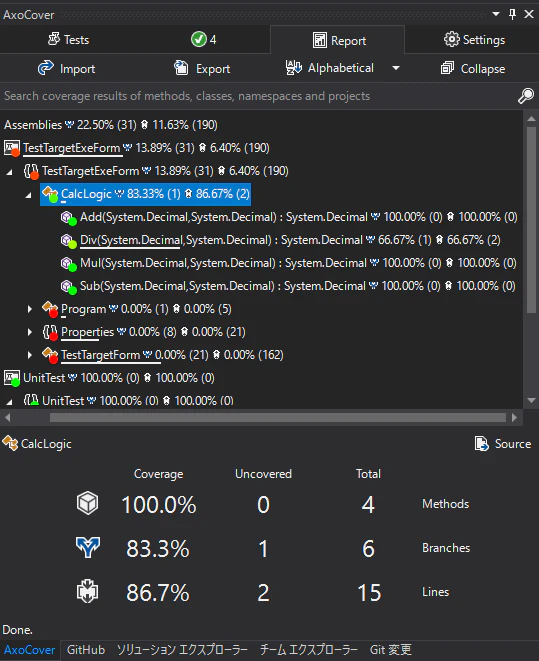Select the TestTargetExeForm assembly row
Viewport: 539px width, 661px height.
click(137, 148)
